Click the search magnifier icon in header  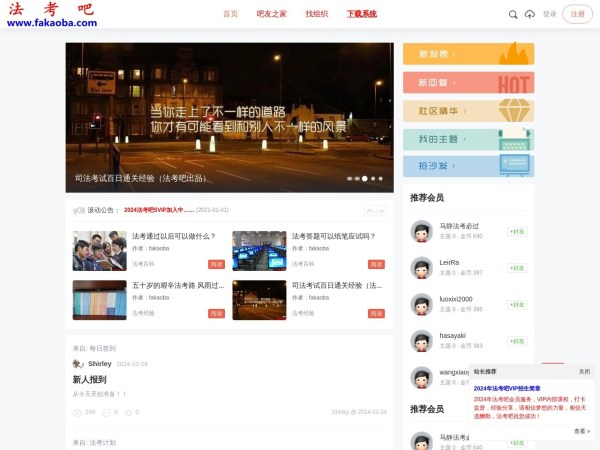click(513, 14)
